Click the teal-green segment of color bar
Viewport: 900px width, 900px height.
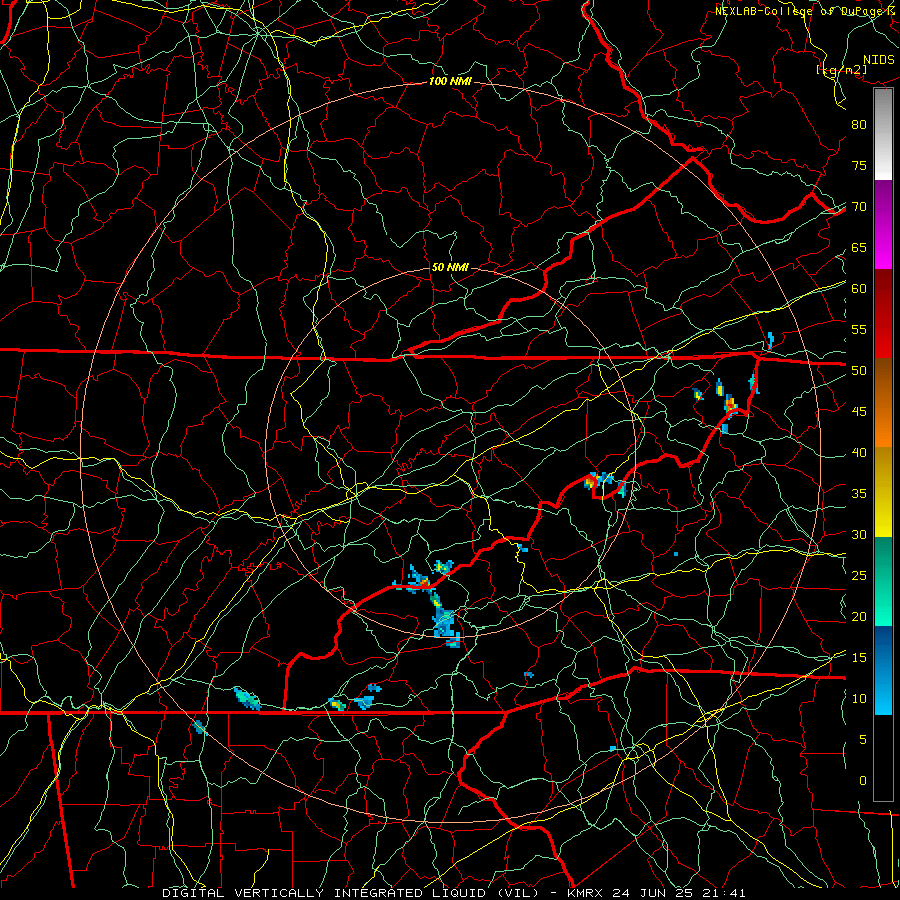tap(883, 581)
